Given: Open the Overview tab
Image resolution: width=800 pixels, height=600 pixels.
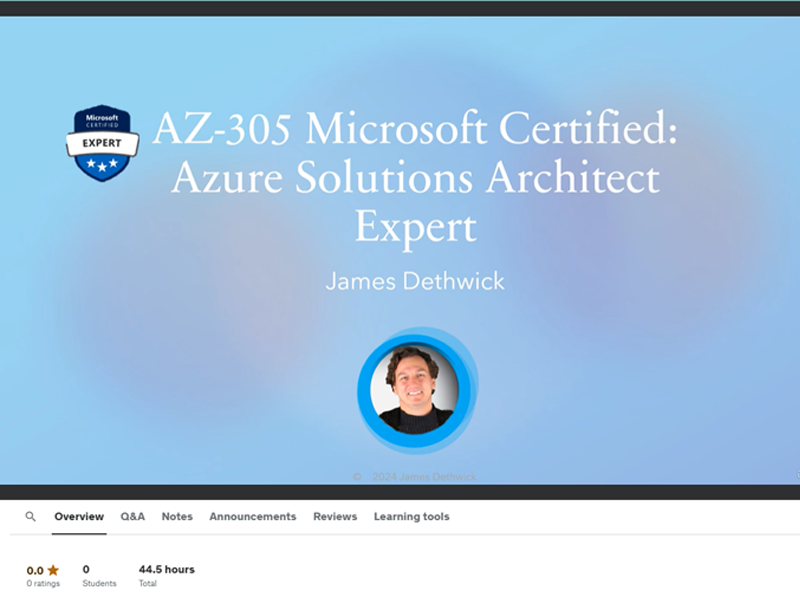Looking at the screenshot, I should pyautogui.click(x=79, y=517).
